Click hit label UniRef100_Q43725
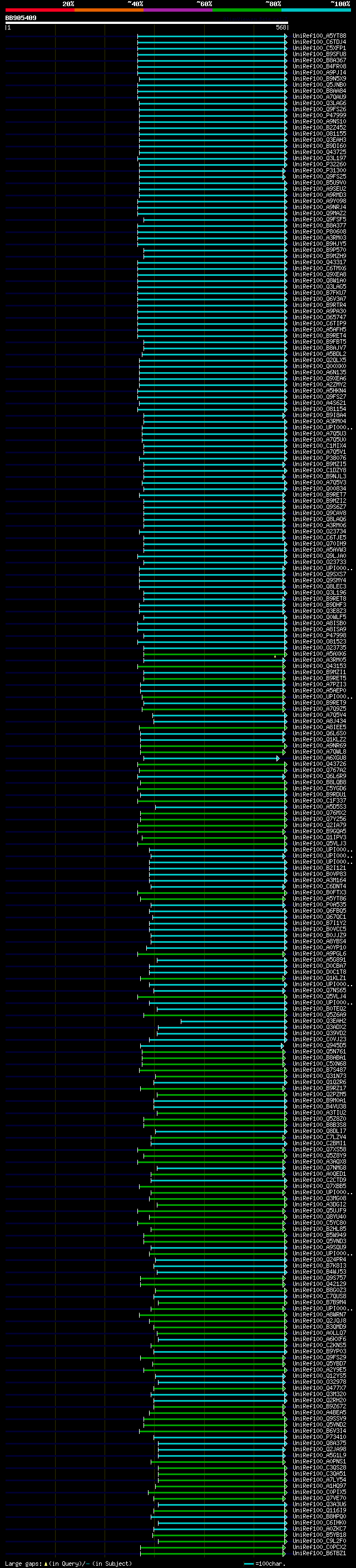The height and width of the screenshot is (1568, 356). coord(319,152)
